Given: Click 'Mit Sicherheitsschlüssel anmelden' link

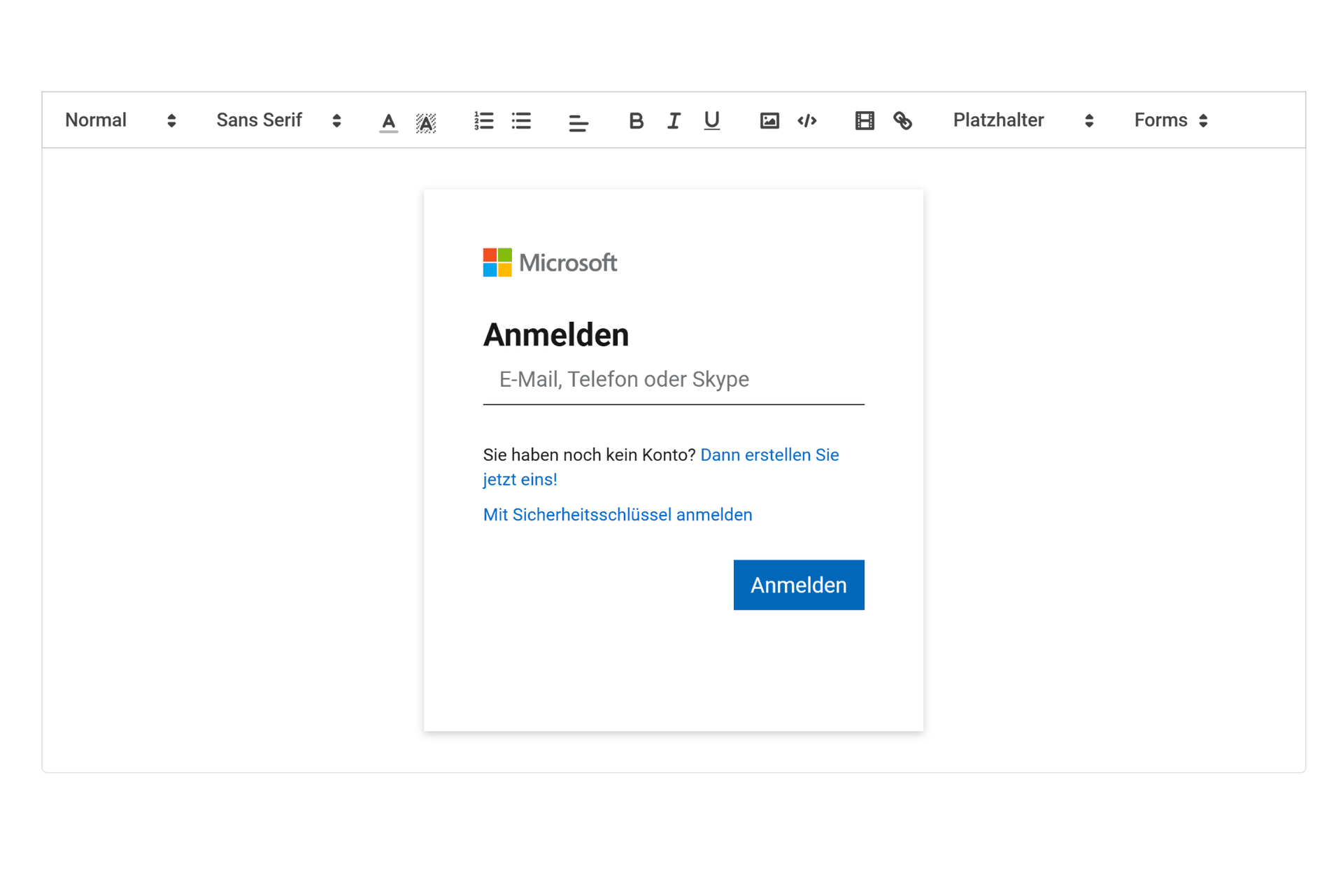Looking at the screenshot, I should (x=618, y=515).
